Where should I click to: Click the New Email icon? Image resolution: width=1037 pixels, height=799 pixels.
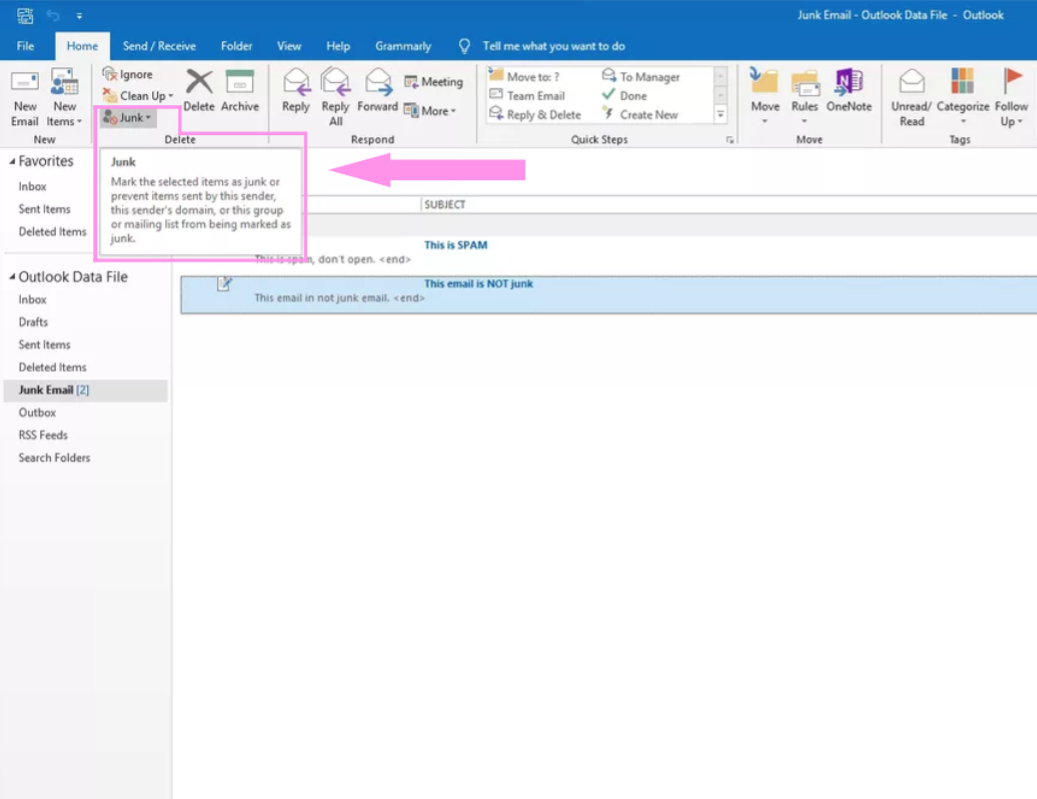[x=25, y=83]
